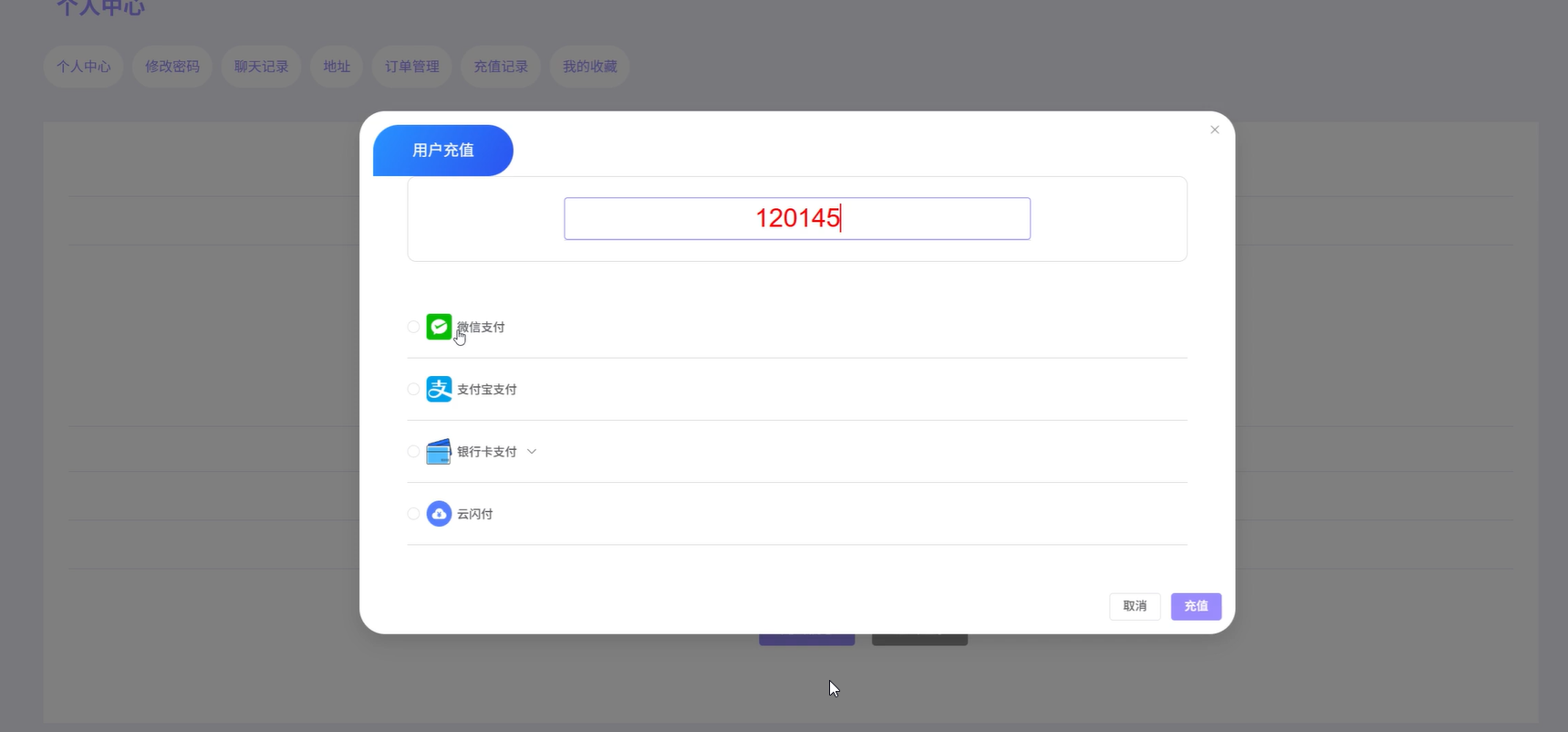Open the 地址 tab
The height and width of the screenshot is (732, 1568).
coord(337,67)
